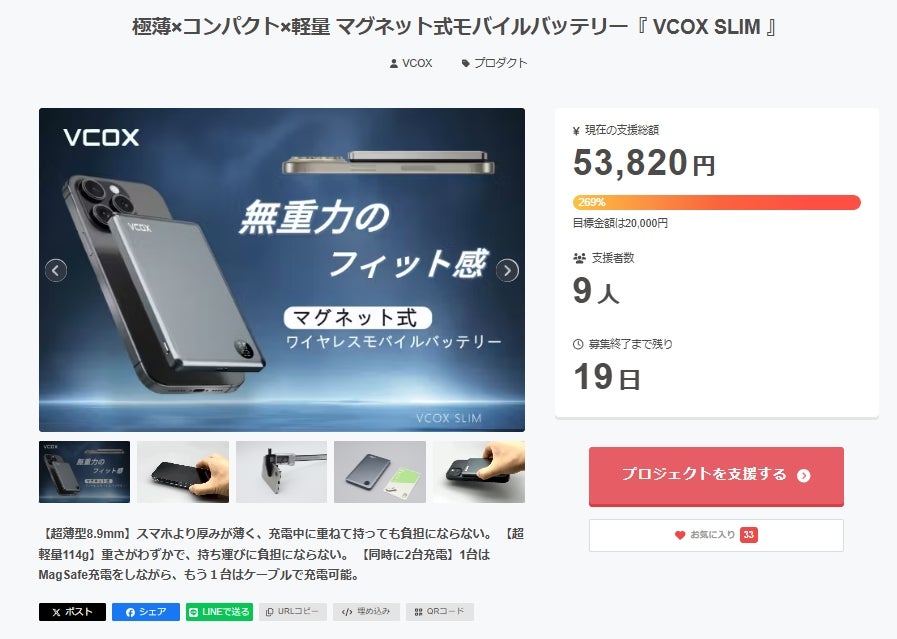897x639 pixels.
Task: Open 埋め込み embed code option
Action: (366, 612)
